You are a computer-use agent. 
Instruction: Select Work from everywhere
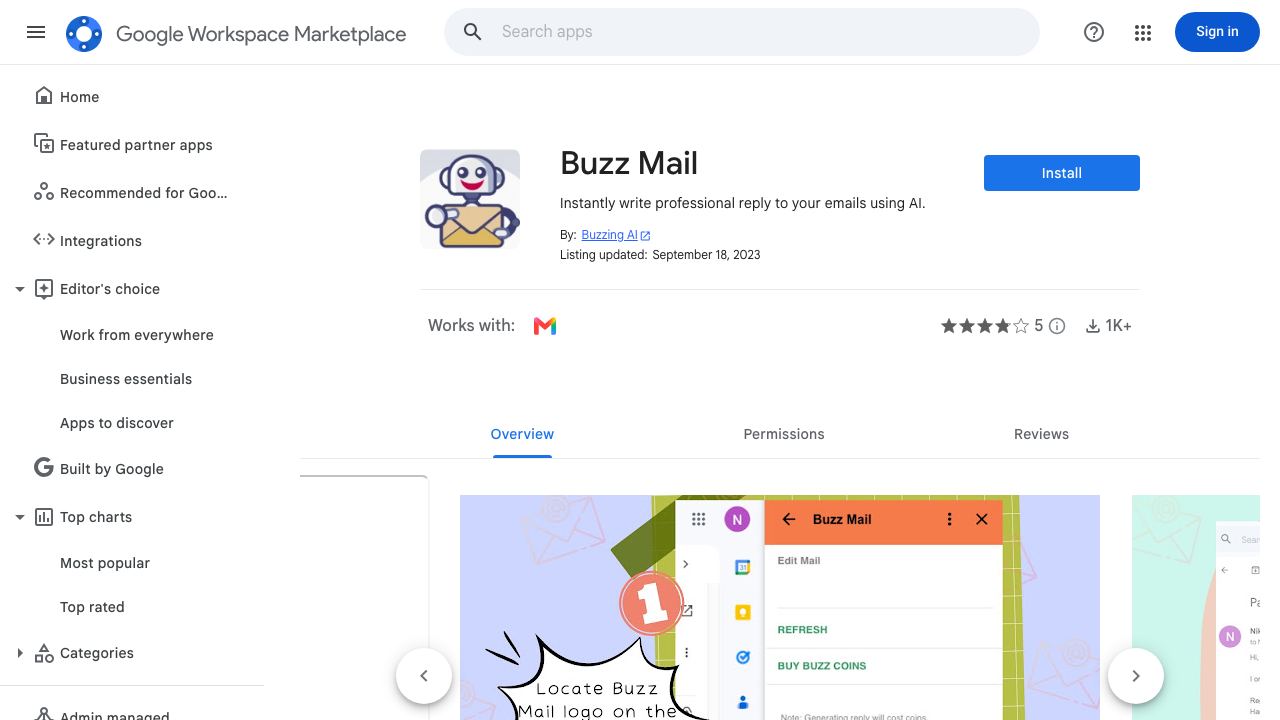pyautogui.click(x=137, y=335)
